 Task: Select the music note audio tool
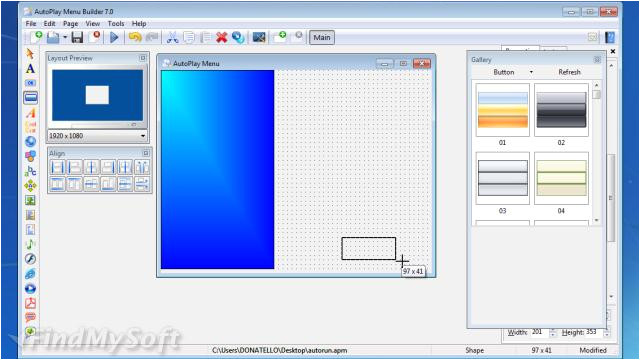click(30, 244)
